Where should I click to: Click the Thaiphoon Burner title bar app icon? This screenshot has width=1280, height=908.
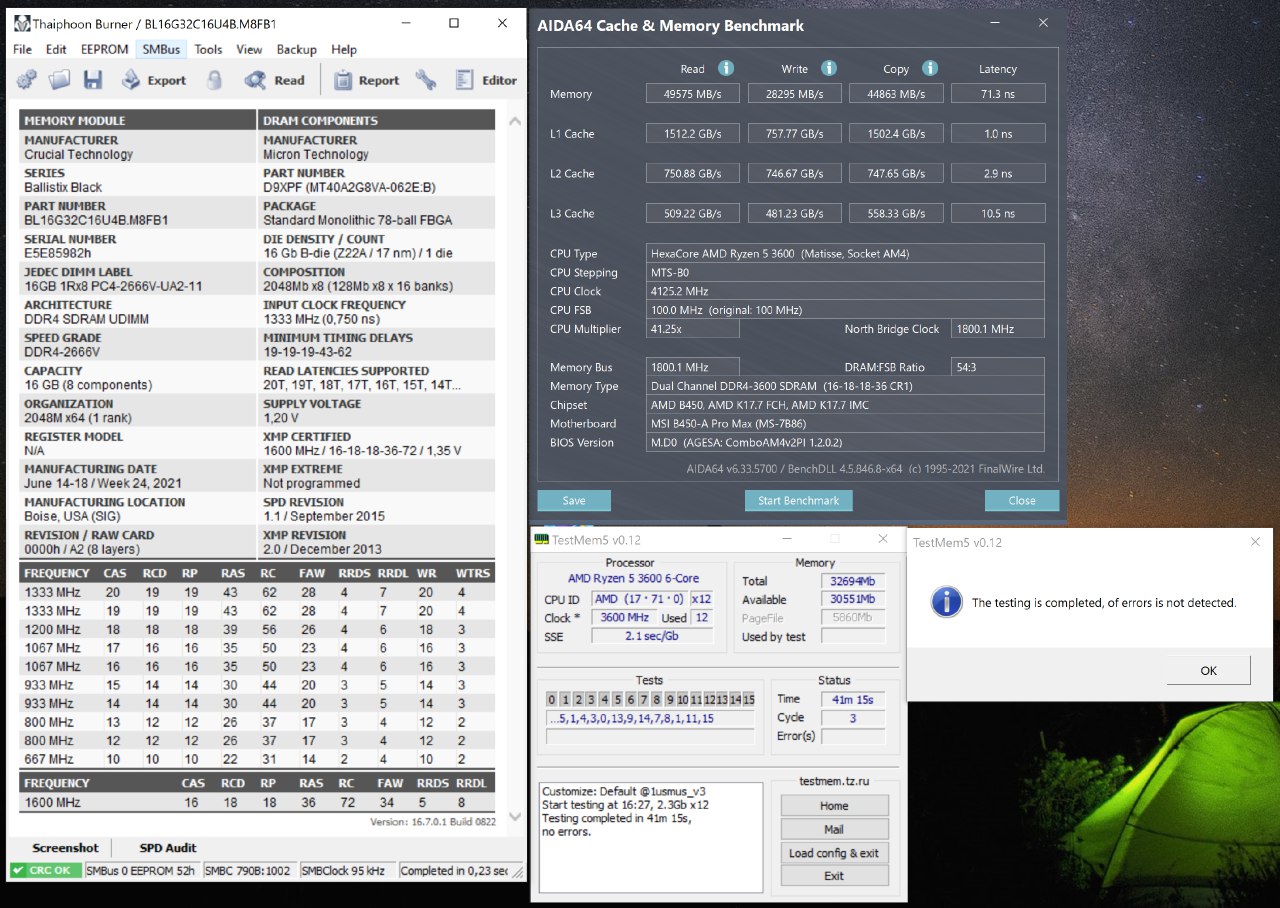pos(21,23)
